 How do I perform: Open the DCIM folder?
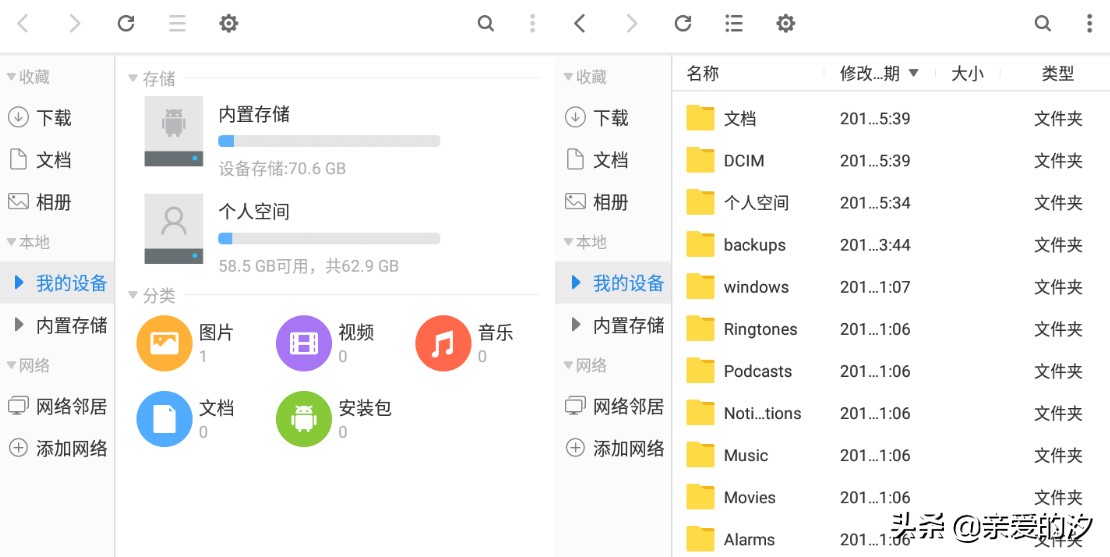tap(743, 161)
